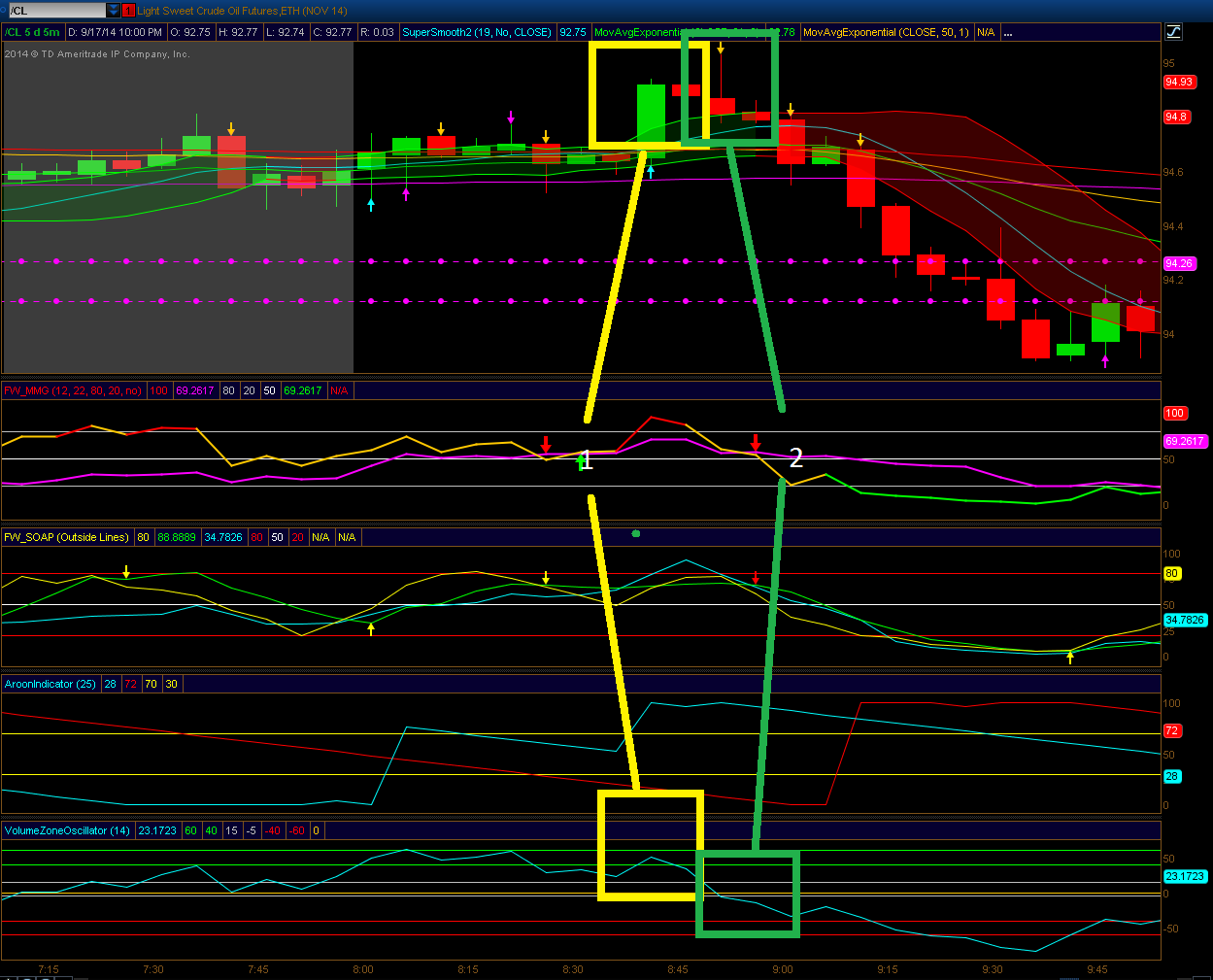The image size is (1213, 980).
Task: Click the 94.93 red price bubble
Action: [x=1178, y=83]
